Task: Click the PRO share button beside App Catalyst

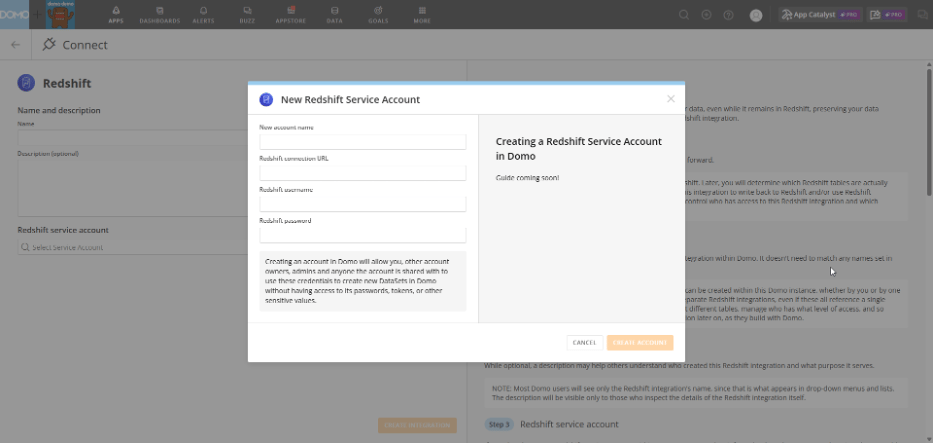Action: [x=887, y=15]
